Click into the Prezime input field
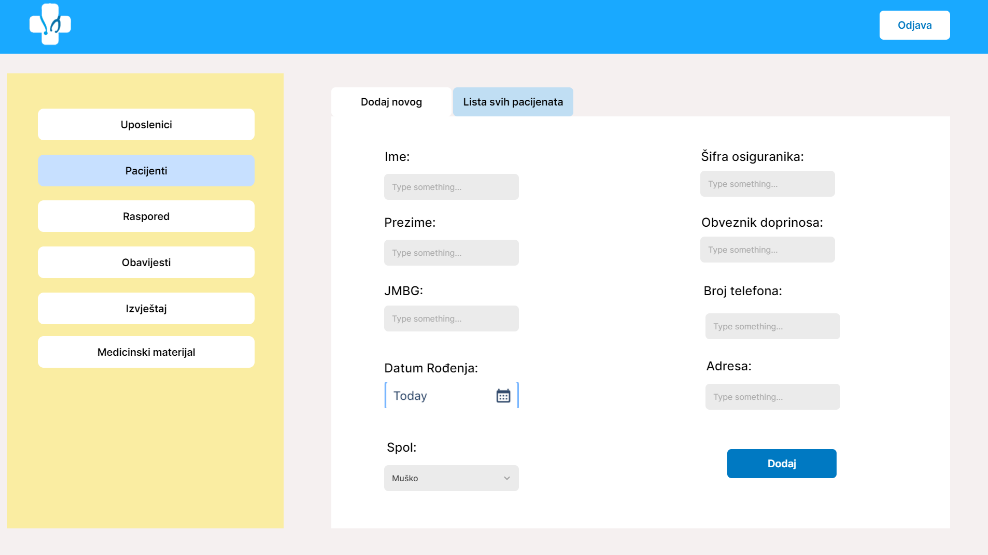Viewport: 988px width, 555px height. pyautogui.click(x=451, y=253)
